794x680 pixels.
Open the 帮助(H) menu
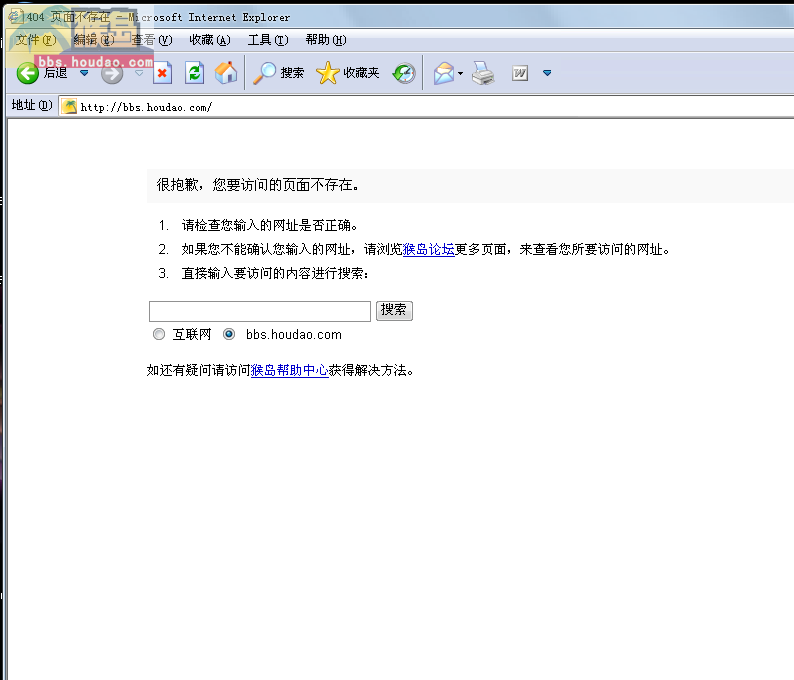click(x=326, y=40)
